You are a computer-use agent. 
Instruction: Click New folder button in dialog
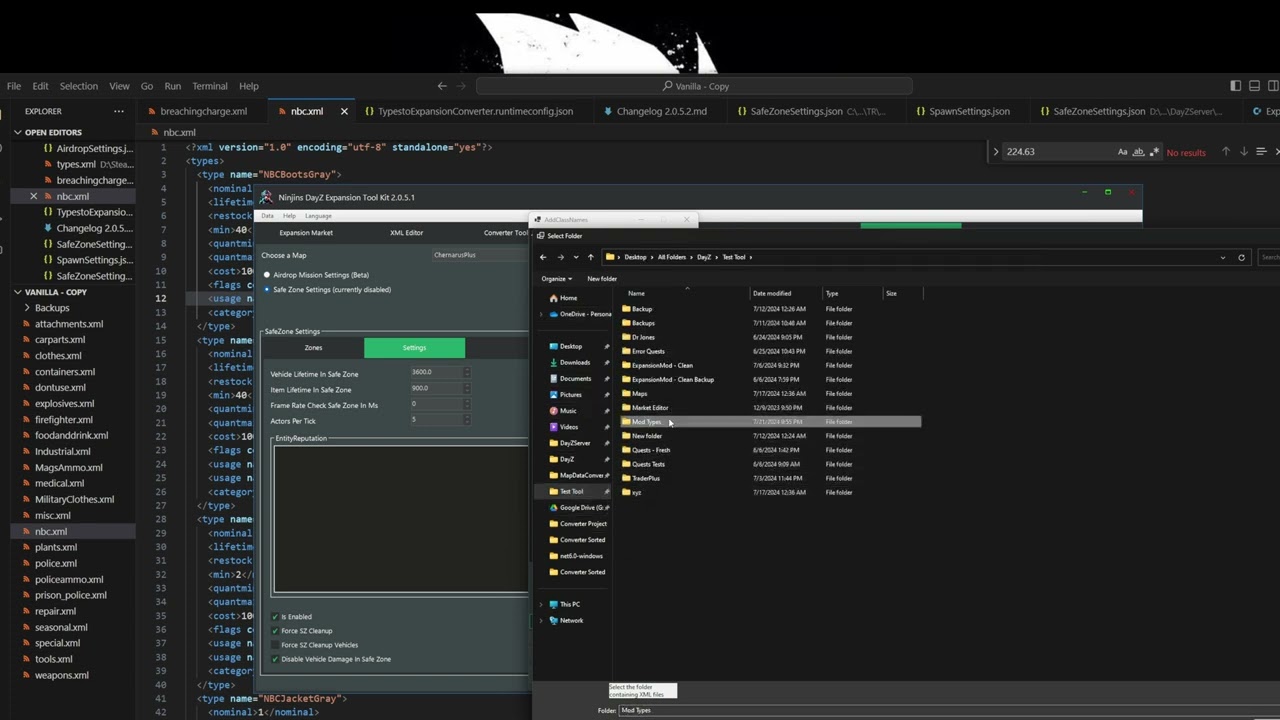coord(602,279)
